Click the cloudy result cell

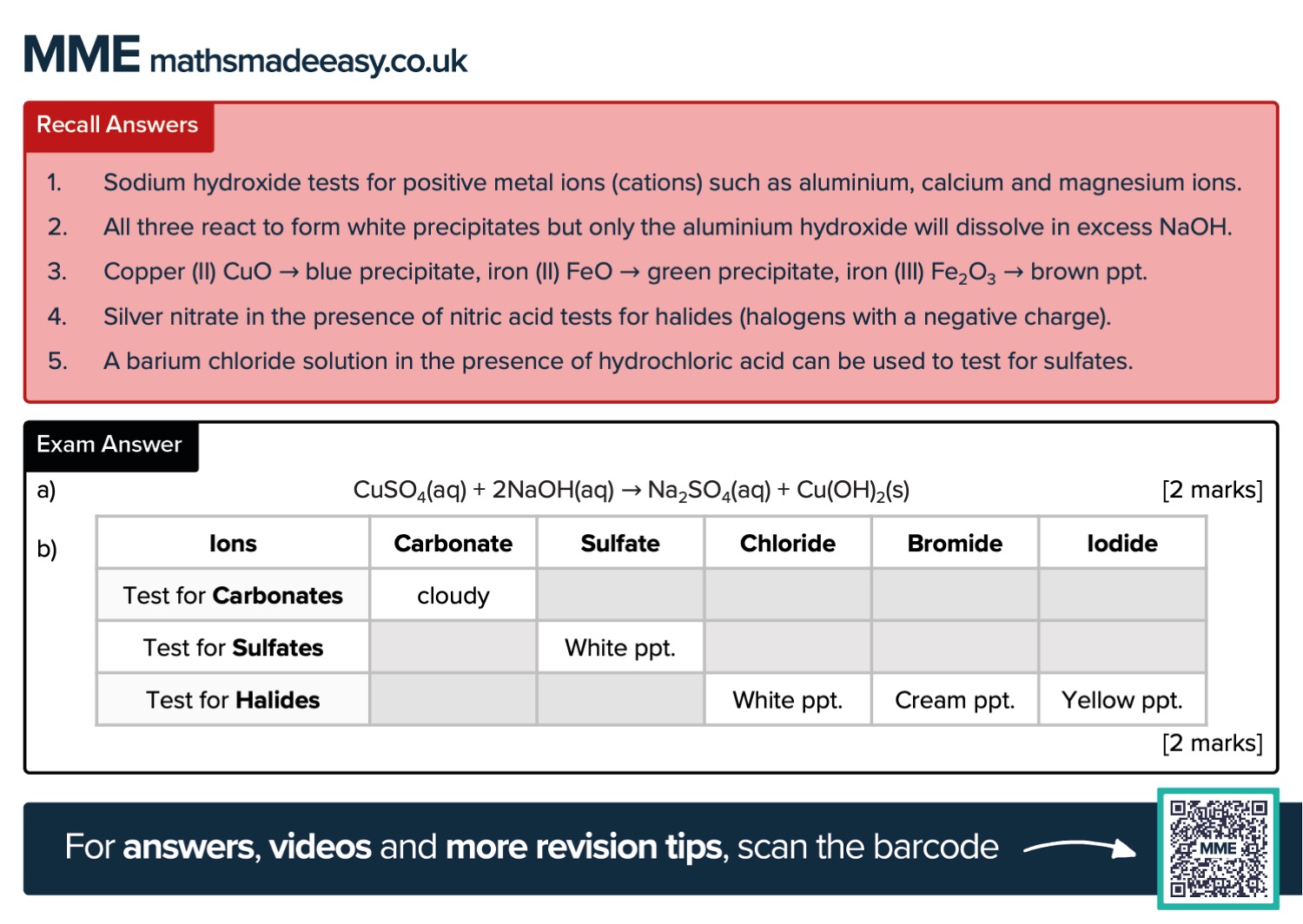[x=453, y=596]
